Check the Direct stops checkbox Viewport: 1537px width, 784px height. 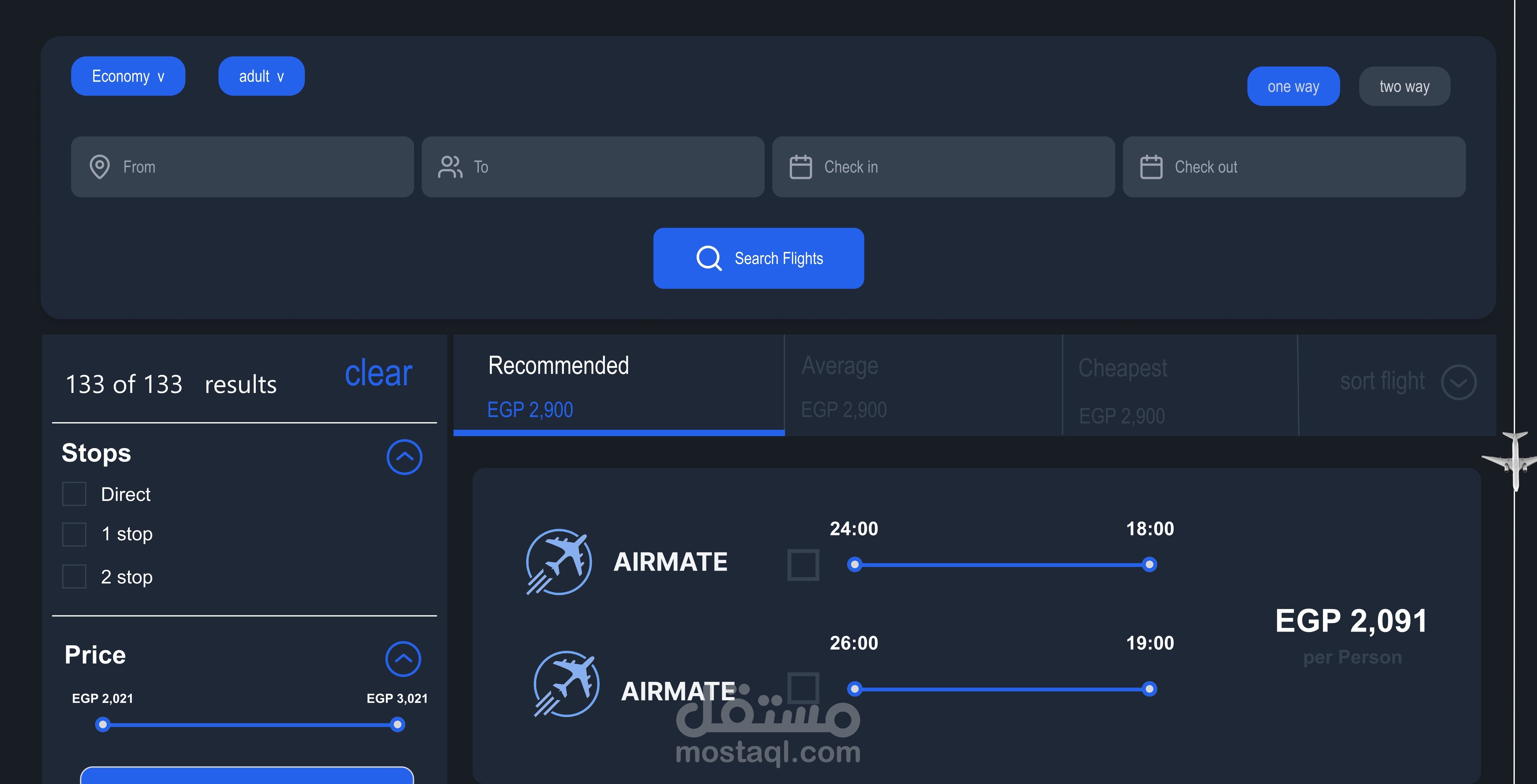coord(75,494)
